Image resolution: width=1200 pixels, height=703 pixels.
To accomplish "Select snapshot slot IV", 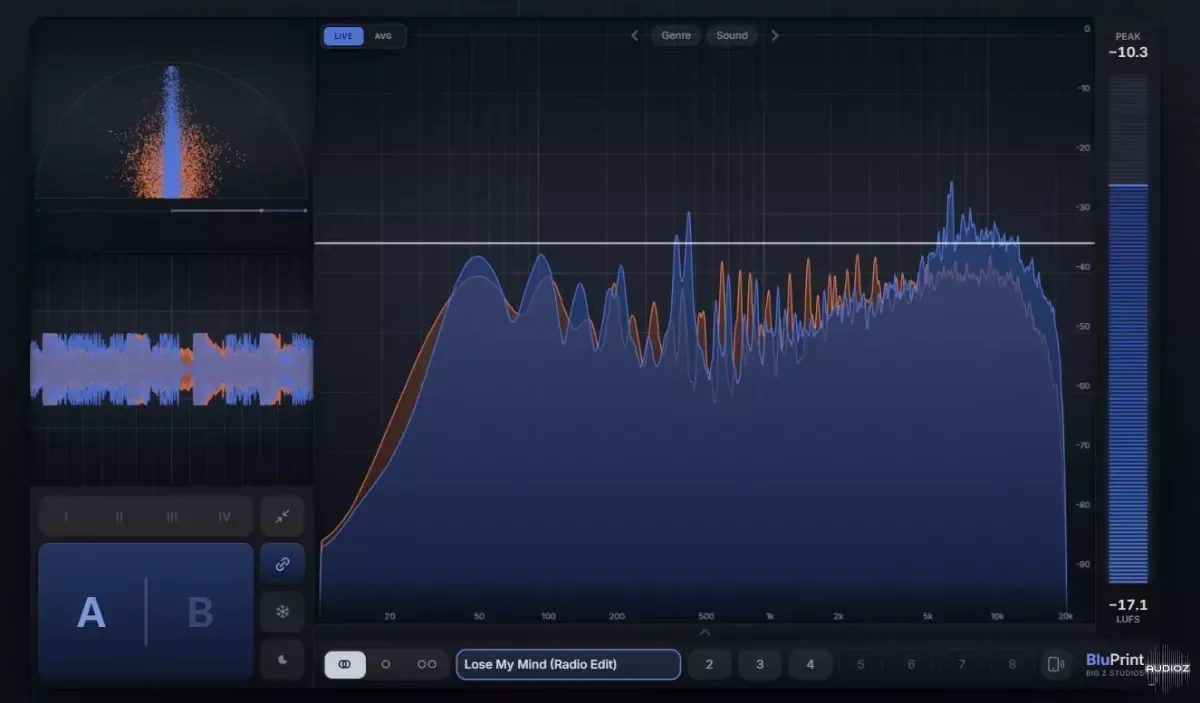I will (x=225, y=517).
